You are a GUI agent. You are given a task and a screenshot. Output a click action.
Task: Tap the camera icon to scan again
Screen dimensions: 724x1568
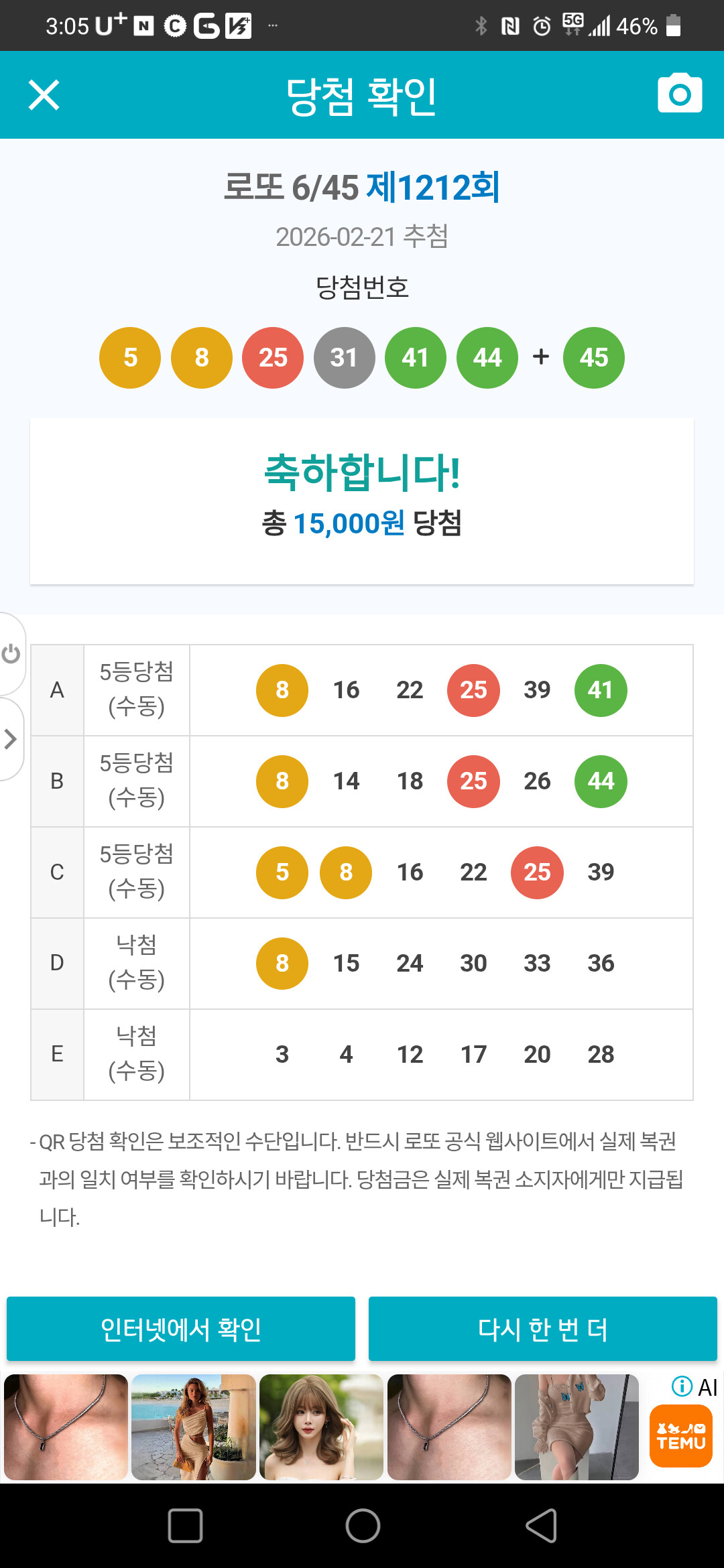680,94
